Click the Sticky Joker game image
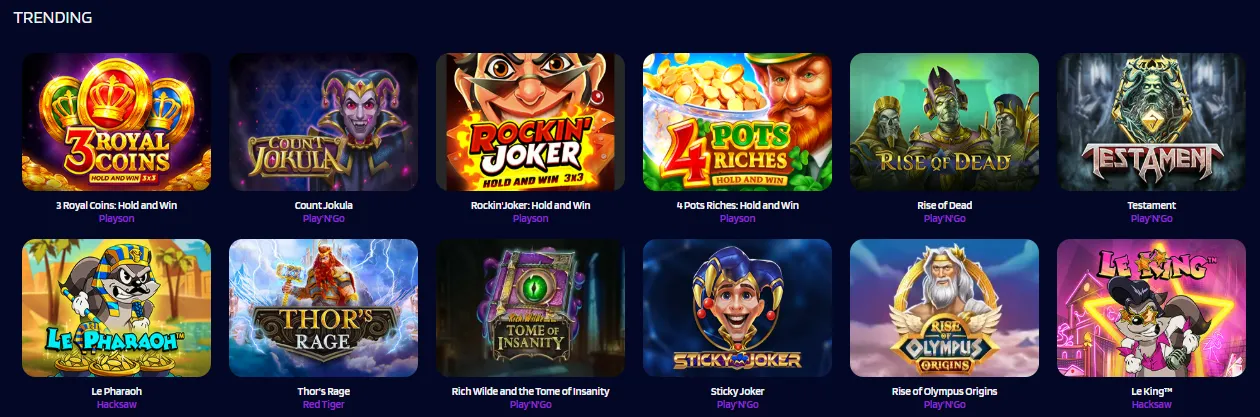The width and height of the screenshot is (1260, 417). (x=737, y=308)
